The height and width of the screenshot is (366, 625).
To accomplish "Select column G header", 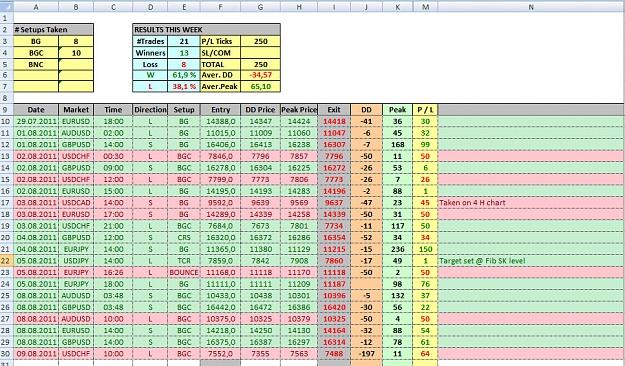I will [x=260, y=7].
